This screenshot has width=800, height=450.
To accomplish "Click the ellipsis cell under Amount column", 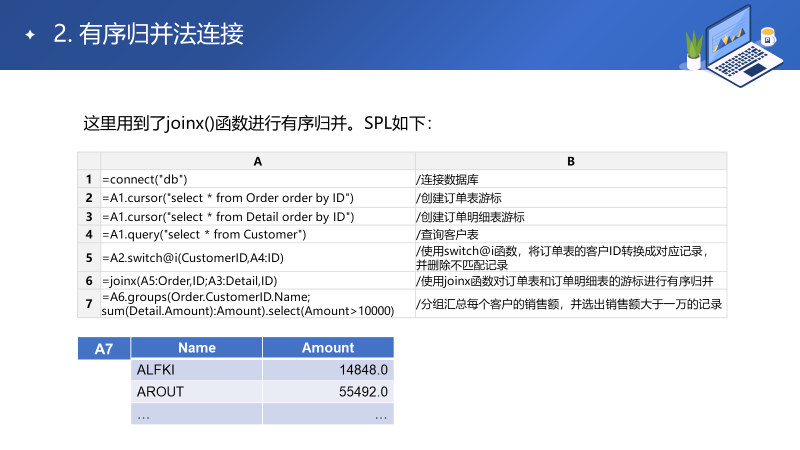I will tap(328, 413).
